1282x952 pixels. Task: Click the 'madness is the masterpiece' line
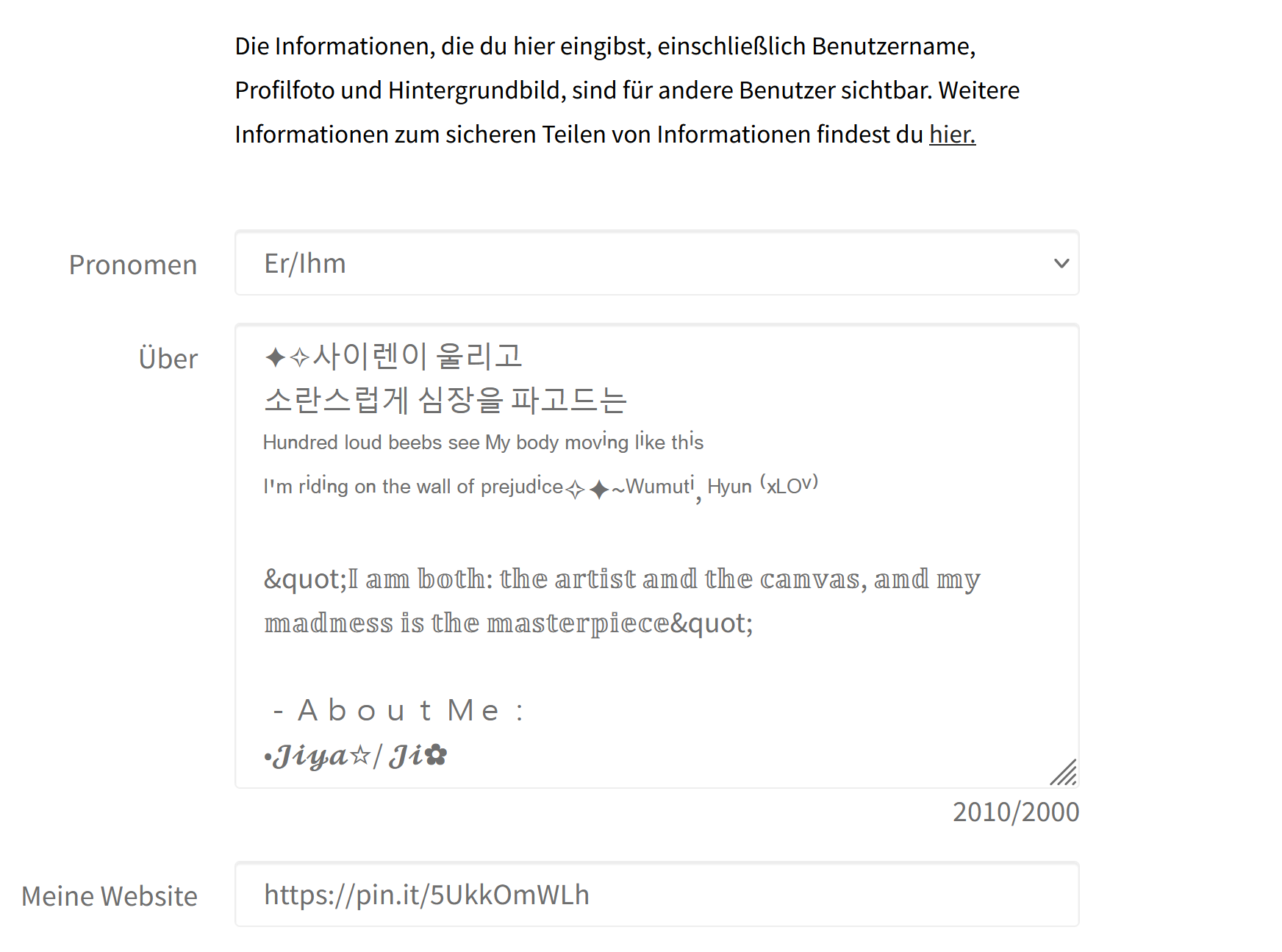coord(509,623)
